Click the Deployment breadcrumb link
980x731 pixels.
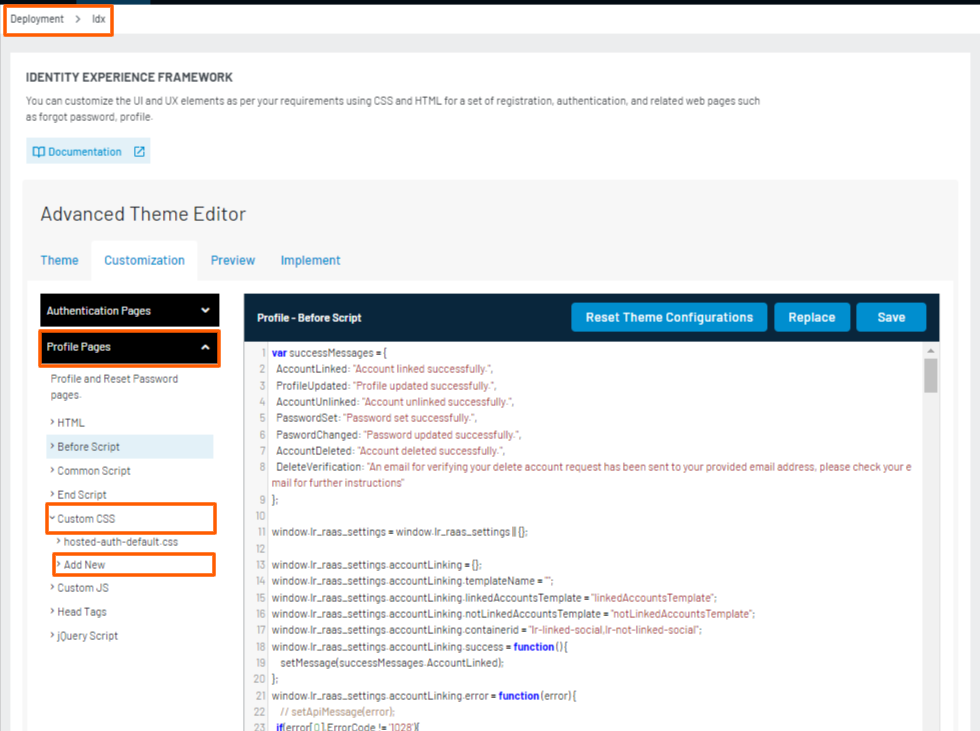pyautogui.click(x=37, y=18)
